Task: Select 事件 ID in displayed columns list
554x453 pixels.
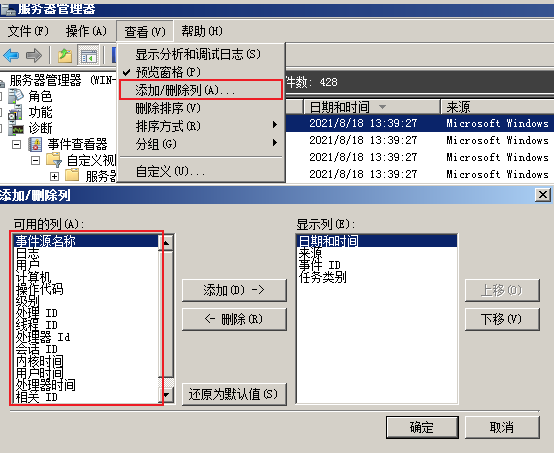Action: (x=377, y=265)
